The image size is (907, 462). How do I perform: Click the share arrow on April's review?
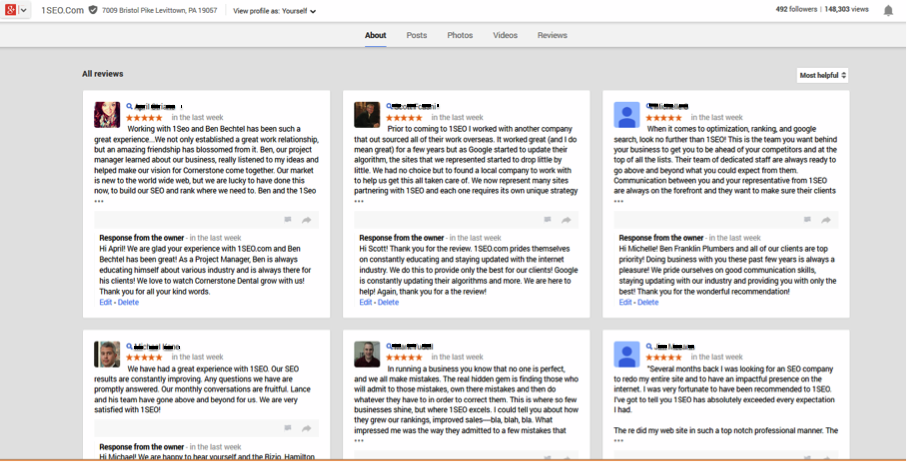click(x=307, y=220)
